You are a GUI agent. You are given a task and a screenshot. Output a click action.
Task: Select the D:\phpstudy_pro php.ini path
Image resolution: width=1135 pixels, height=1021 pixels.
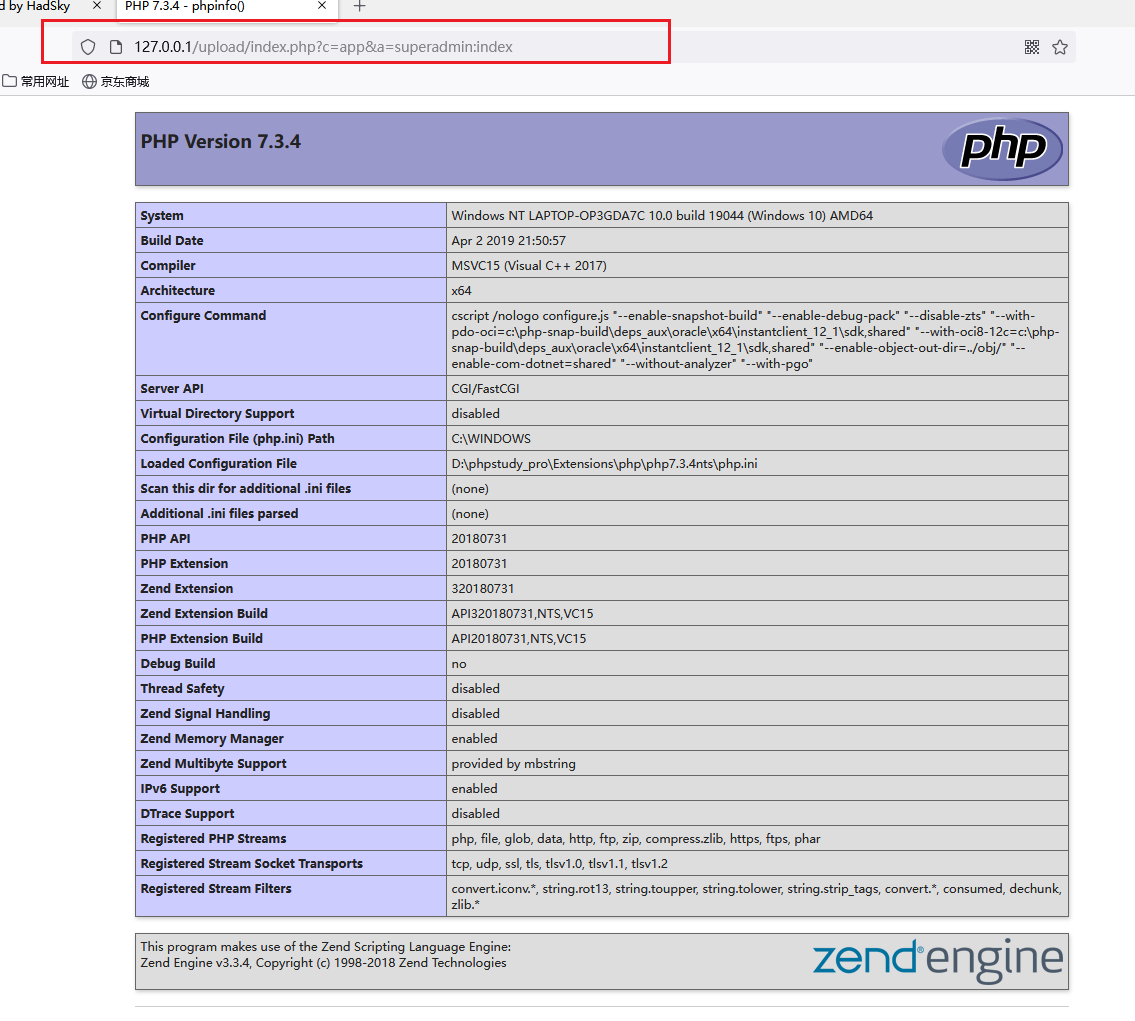[604, 463]
